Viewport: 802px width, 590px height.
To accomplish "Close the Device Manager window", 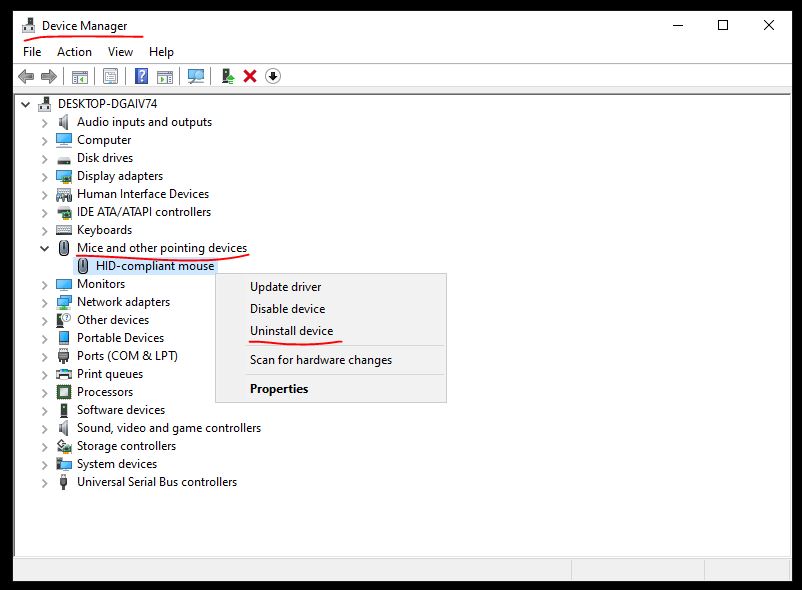I will [768, 25].
